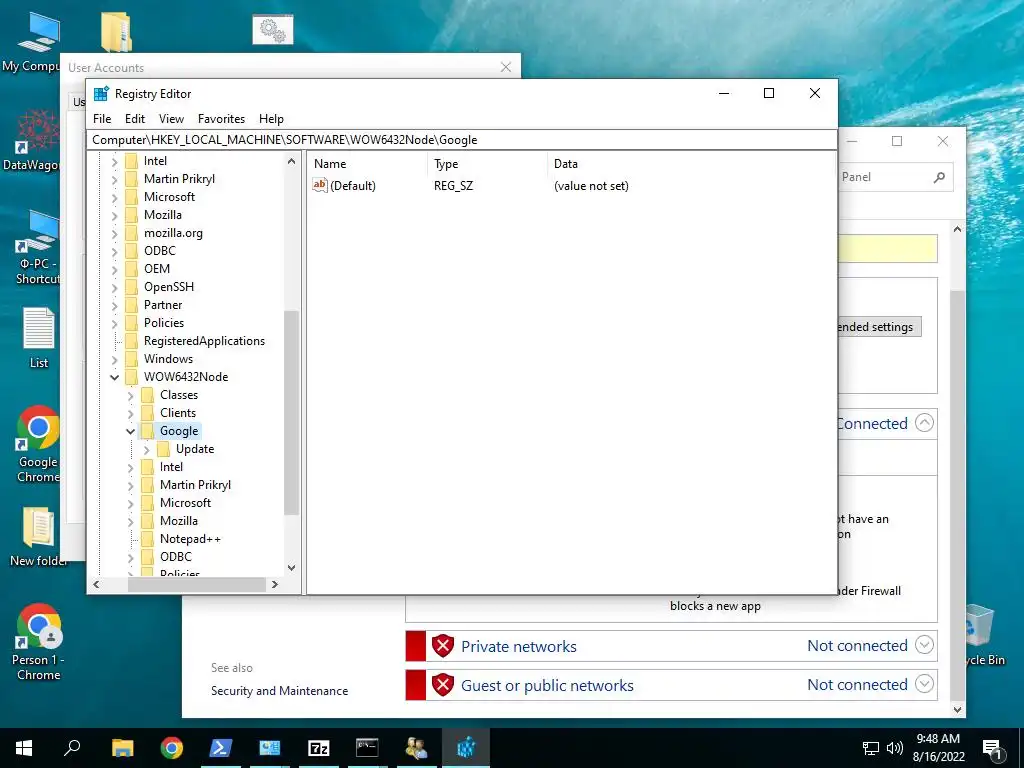Open File Explorer from the taskbar
1024x768 pixels.
(x=122, y=748)
